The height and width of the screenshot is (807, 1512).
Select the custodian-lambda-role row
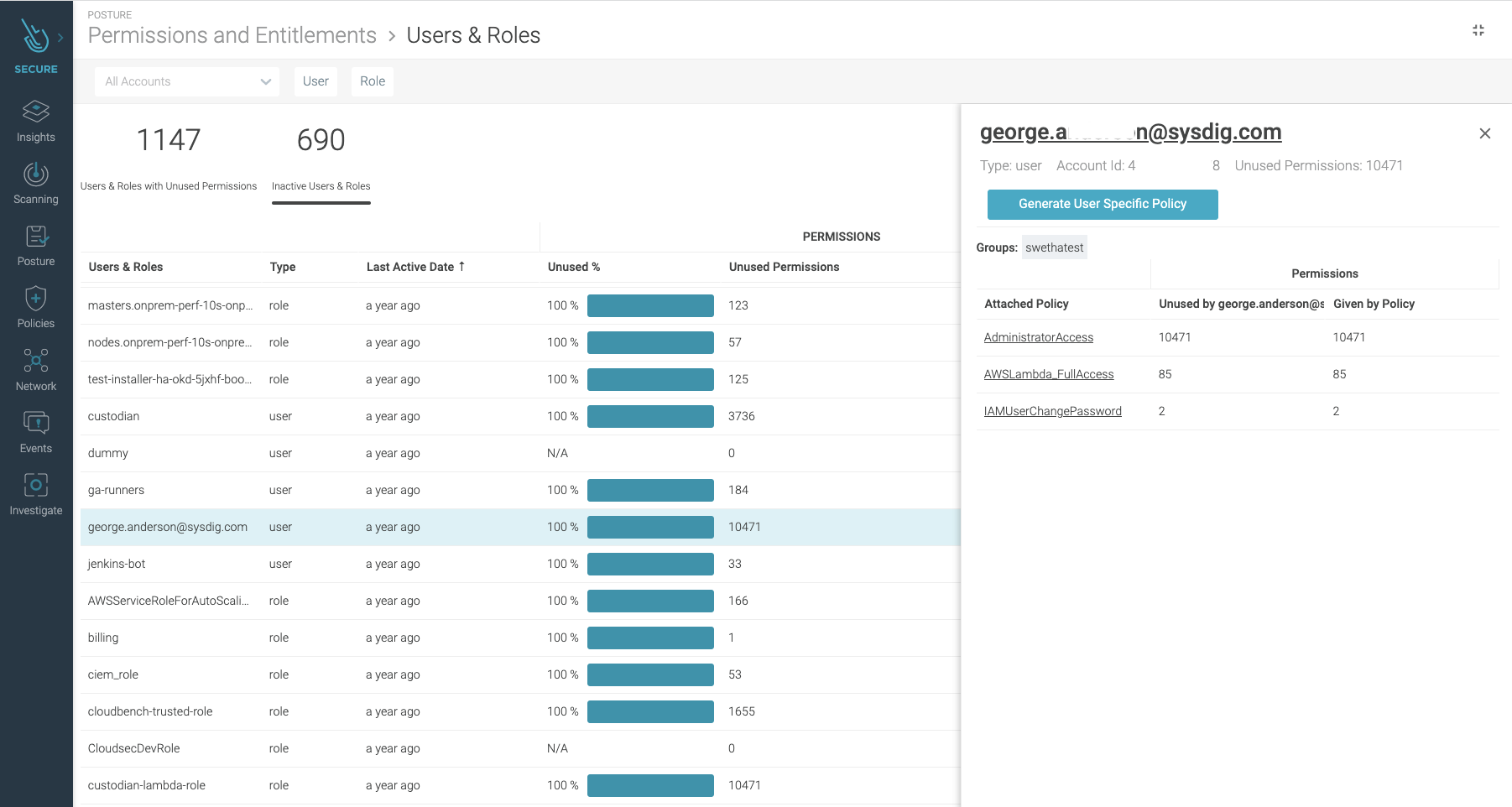[x=520, y=785]
